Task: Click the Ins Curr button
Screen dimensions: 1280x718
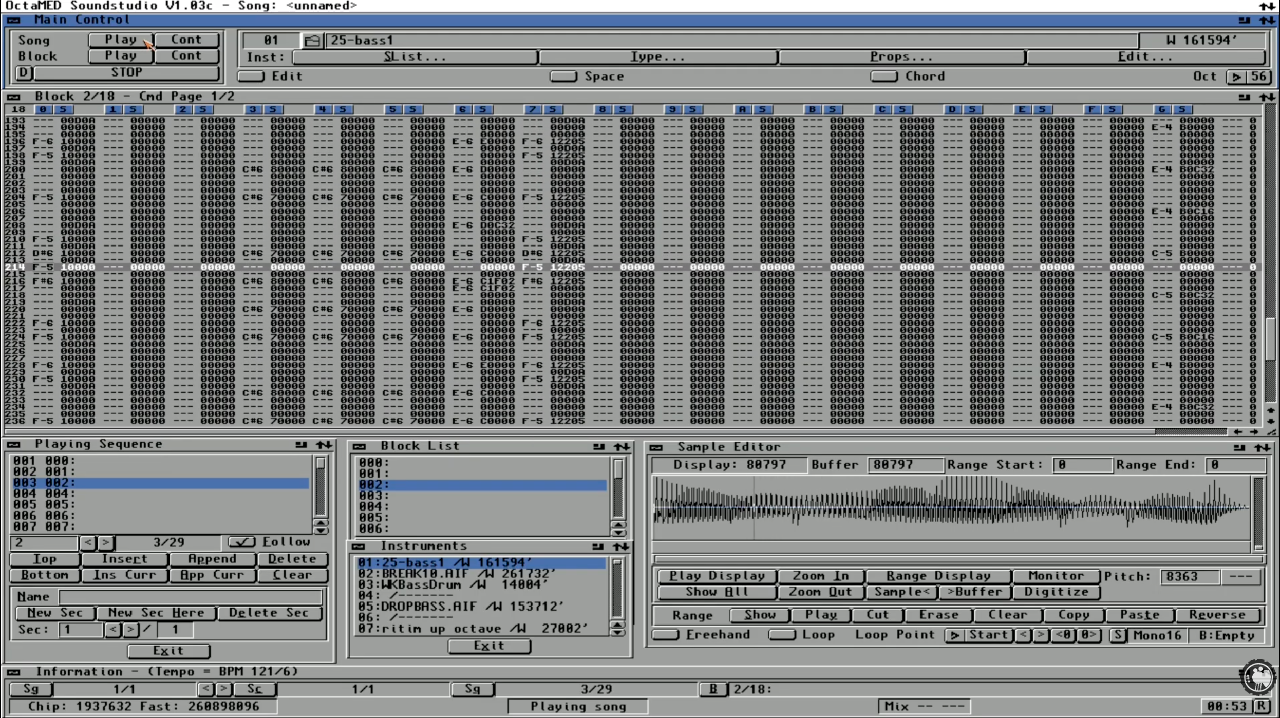Action: tap(124, 576)
